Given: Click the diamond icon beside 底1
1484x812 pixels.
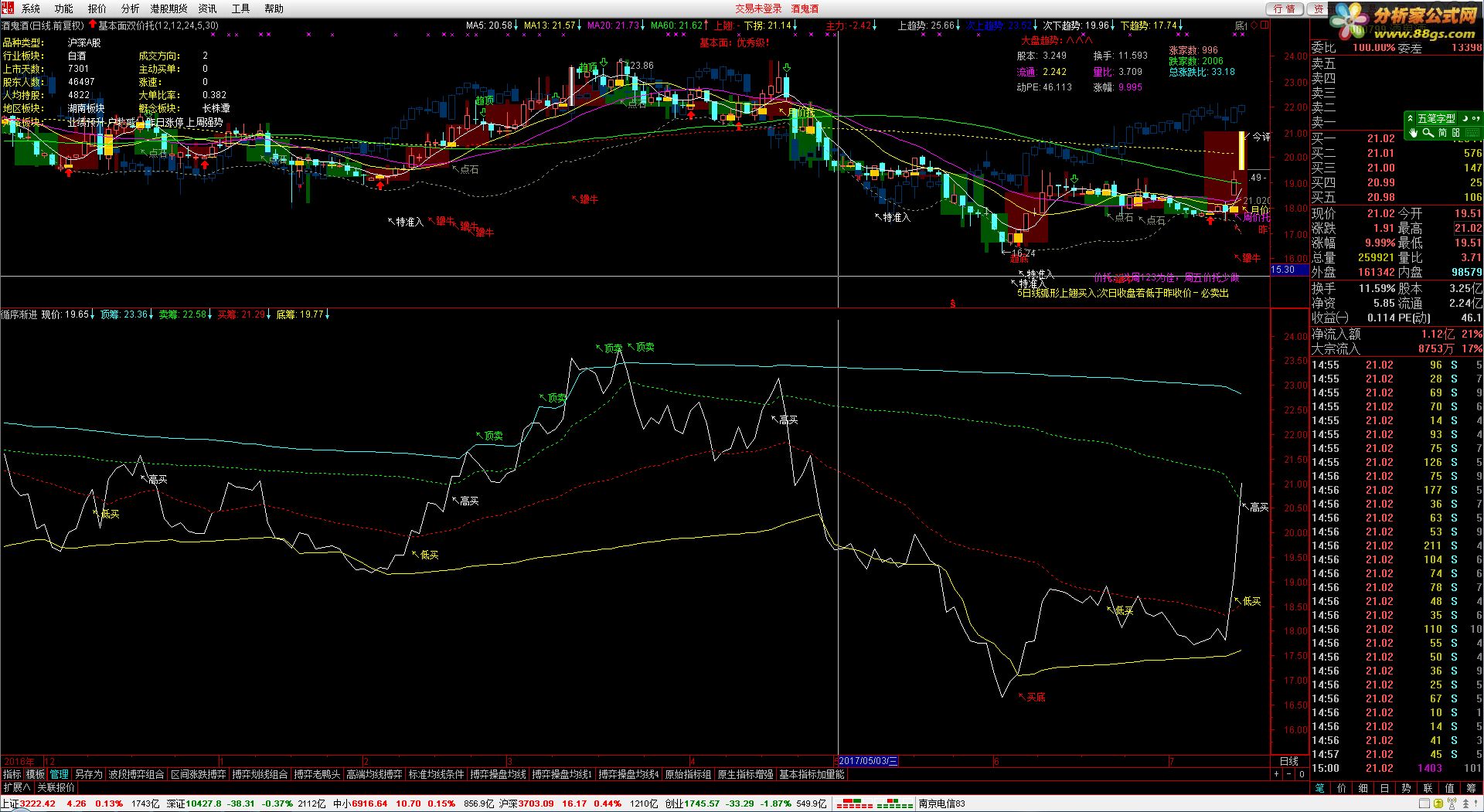Looking at the screenshot, I should [x=1254, y=25].
